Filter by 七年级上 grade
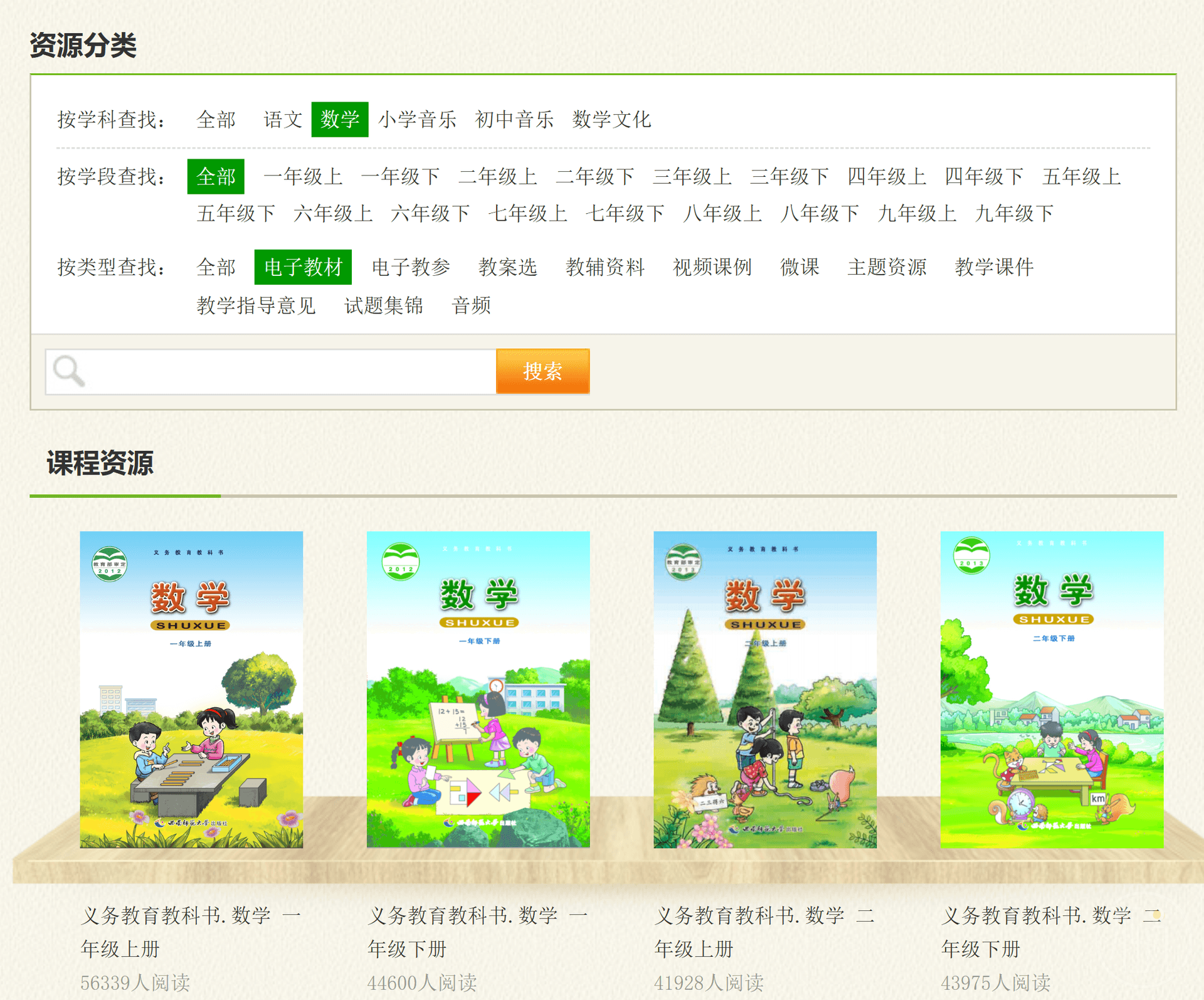1204x1000 pixels. coord(527,213)
